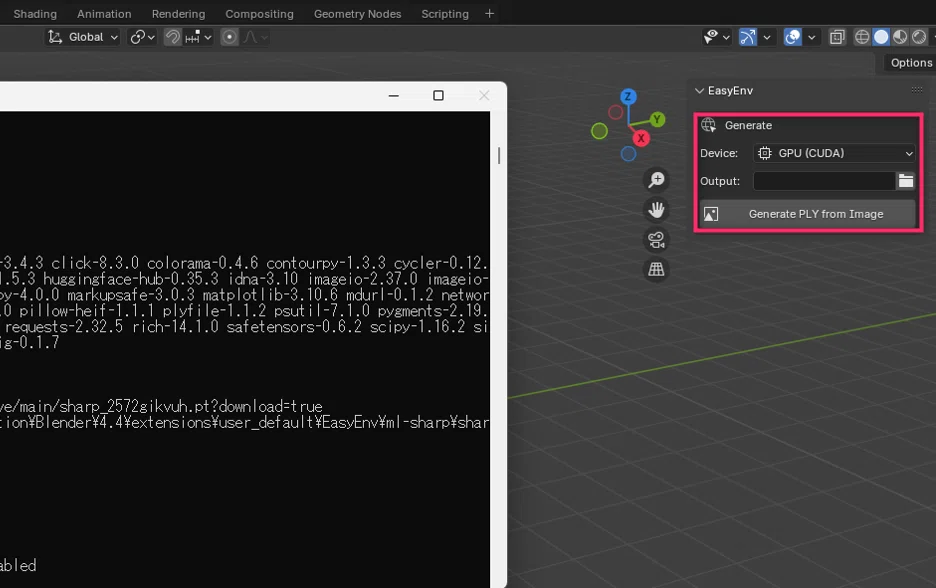Switch to Solid viewport shading
The image size is (936, 588).
(x=881, y=37)
